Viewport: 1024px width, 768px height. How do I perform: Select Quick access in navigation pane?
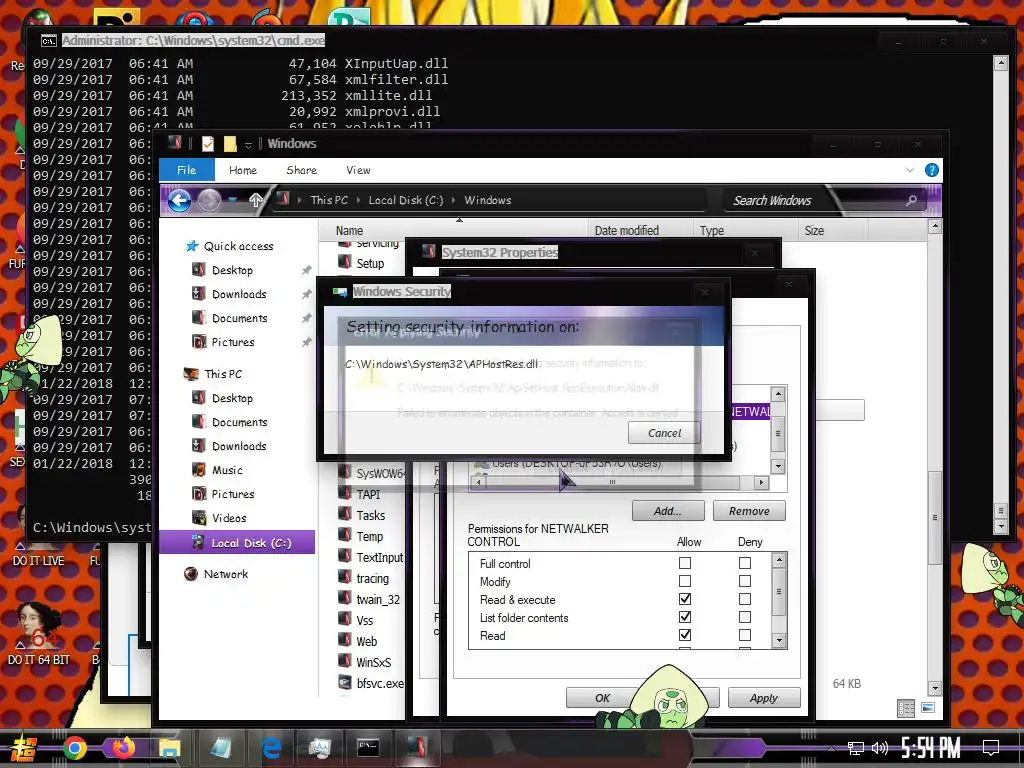point(238,246)
